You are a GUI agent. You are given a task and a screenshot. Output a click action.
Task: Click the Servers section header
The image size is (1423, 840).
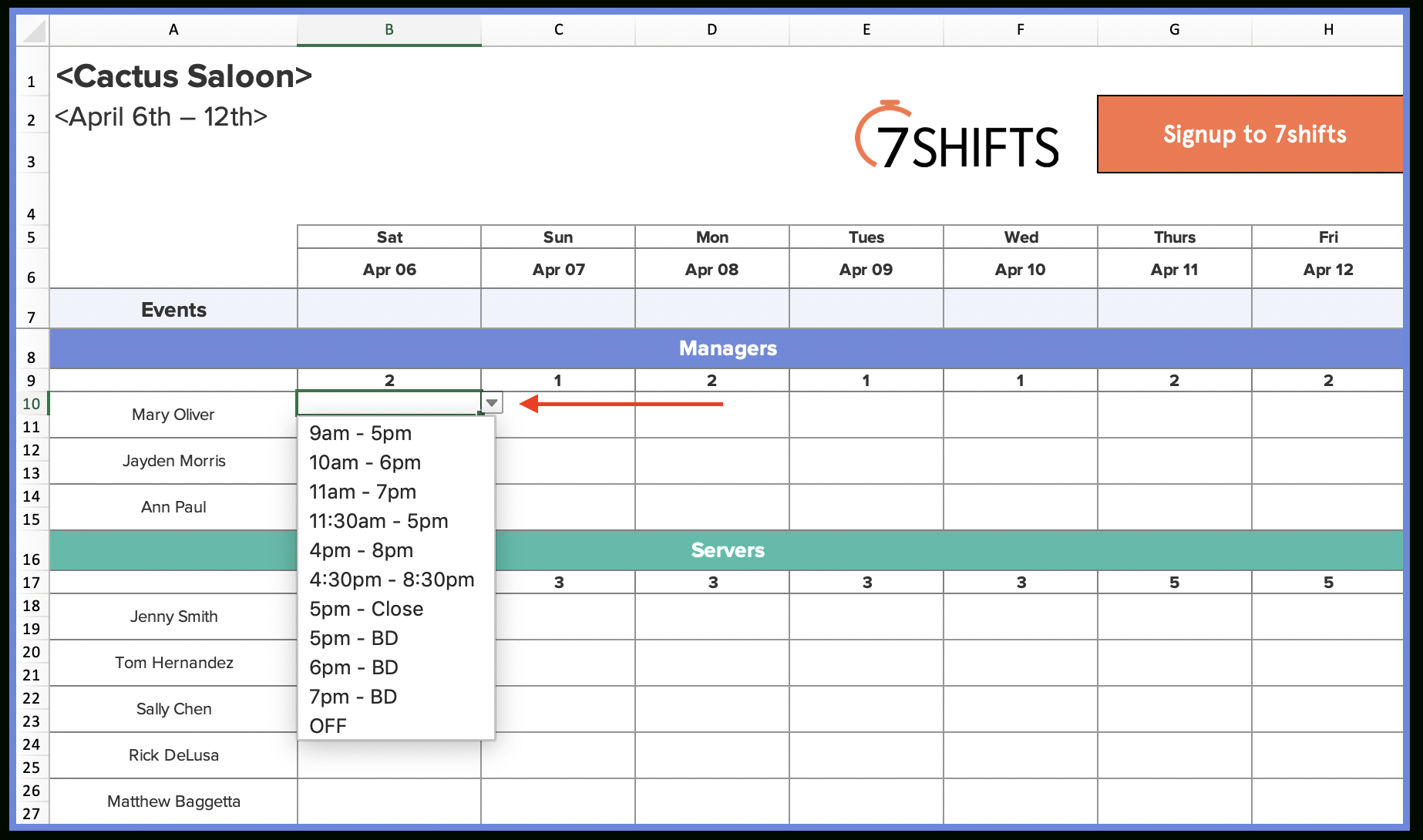pyautogui.click(x=727, y=550)
